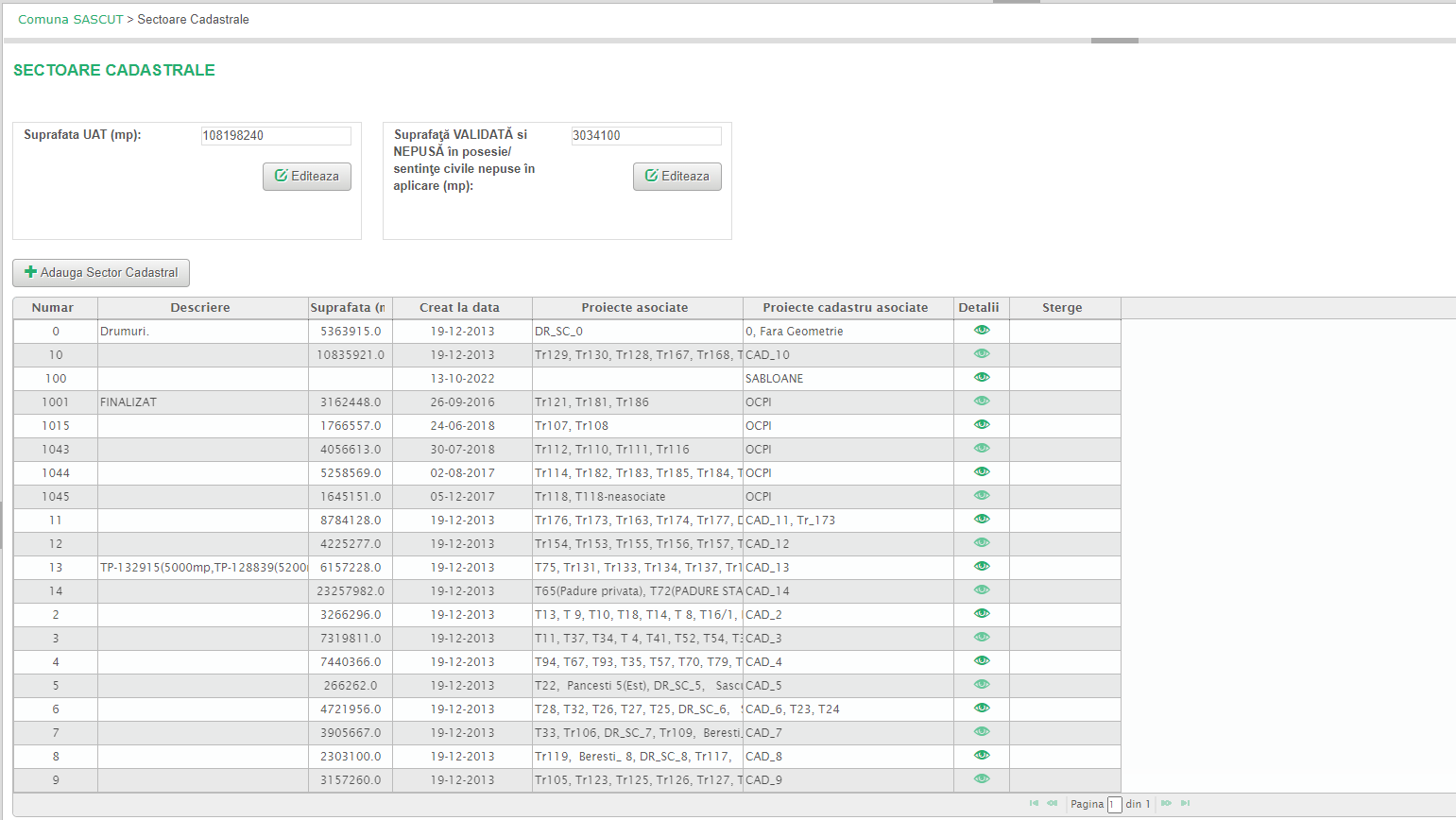
Task: Click the eye icon in row 1044
Action: click(982, 472)
